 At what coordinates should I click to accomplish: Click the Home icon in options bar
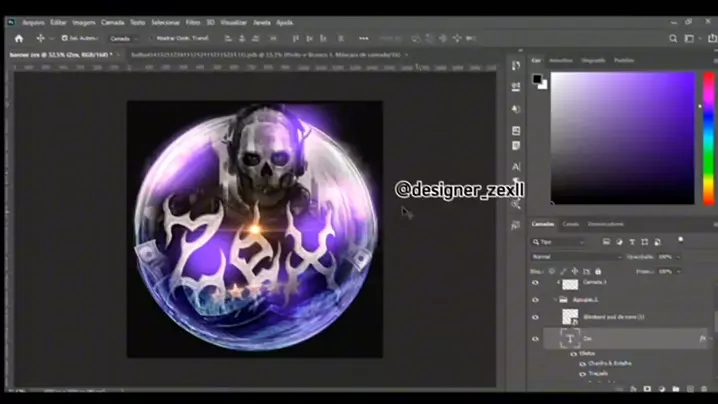coord(18,38)
